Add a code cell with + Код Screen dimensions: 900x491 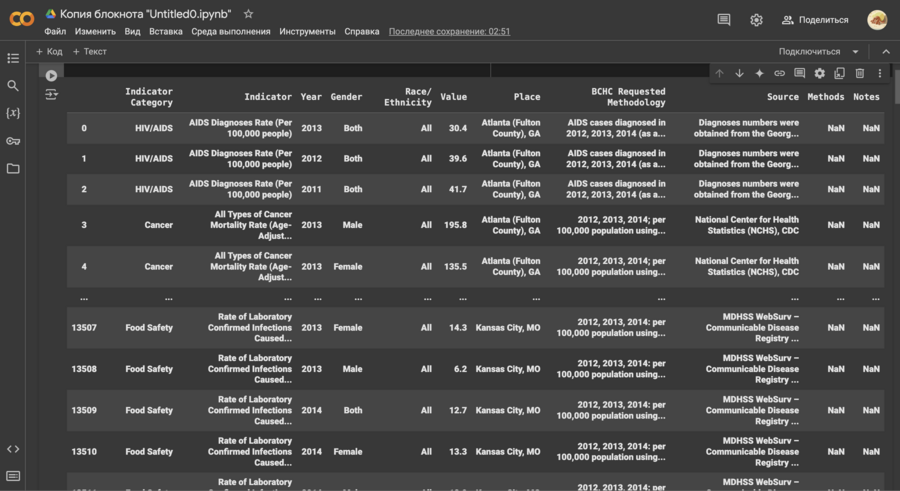(49, 52)
